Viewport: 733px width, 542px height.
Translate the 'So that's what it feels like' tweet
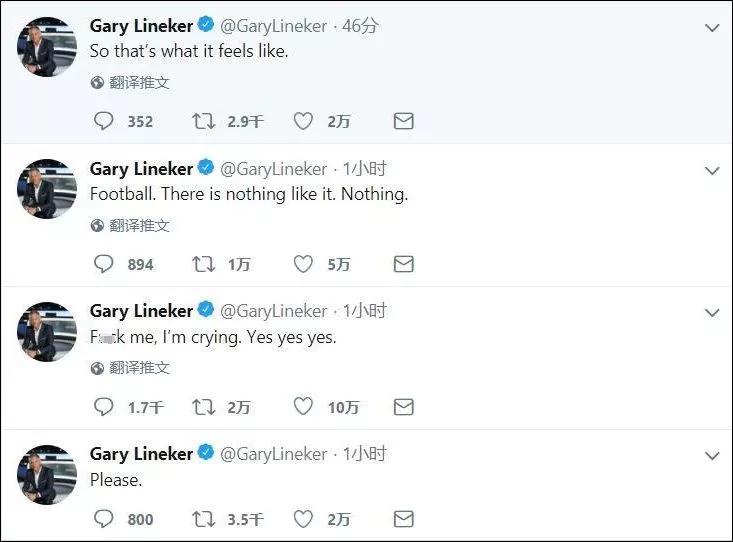(139, 83)
